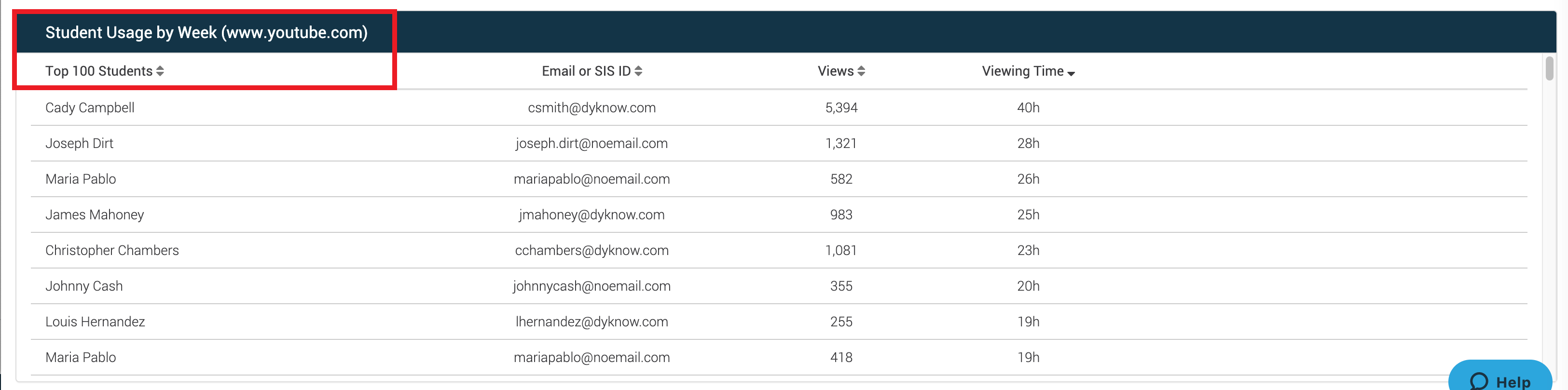Click the email csmith@dyknow.com
The image size is (1568, 390).
[x=591, y=108]
